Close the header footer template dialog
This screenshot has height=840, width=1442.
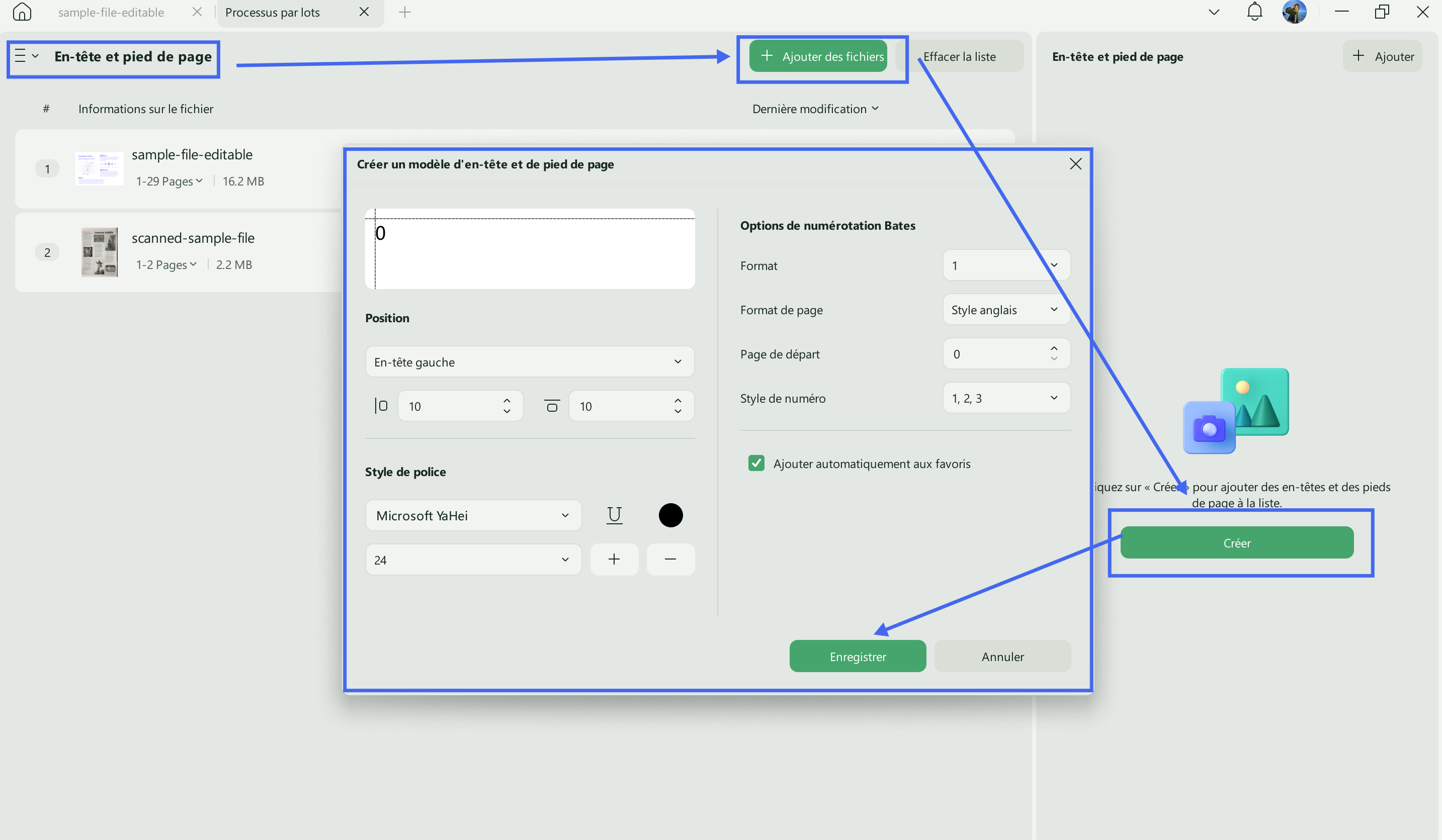[x=1075, y=164]
